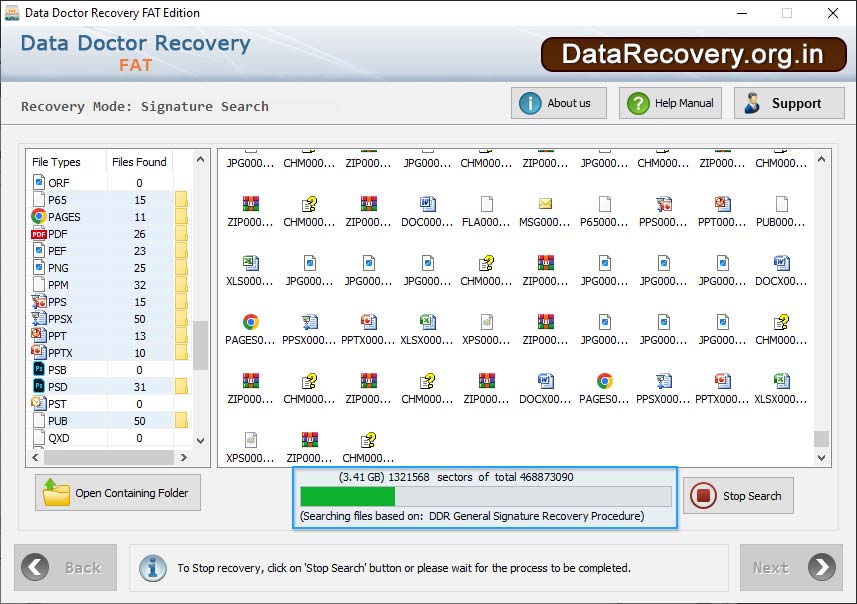Open the About us info button

point(559,103)
